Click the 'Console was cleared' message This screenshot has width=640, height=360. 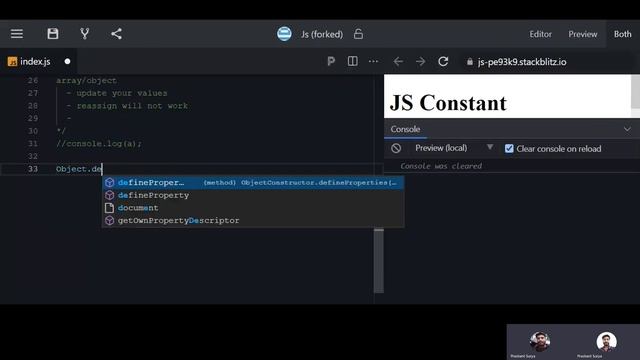click(441, 166)
